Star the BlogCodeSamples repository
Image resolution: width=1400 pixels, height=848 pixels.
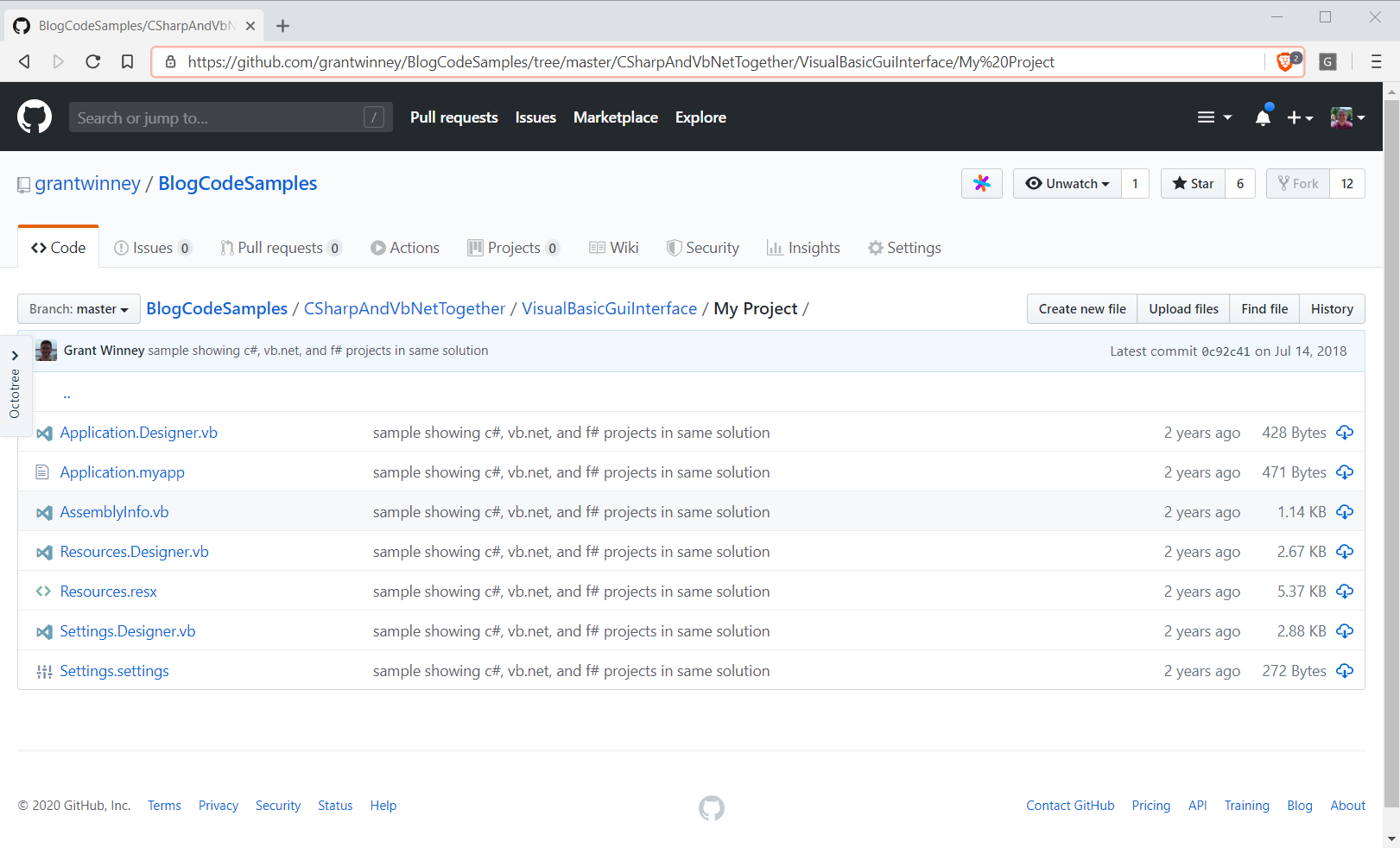click(1193, 183)
